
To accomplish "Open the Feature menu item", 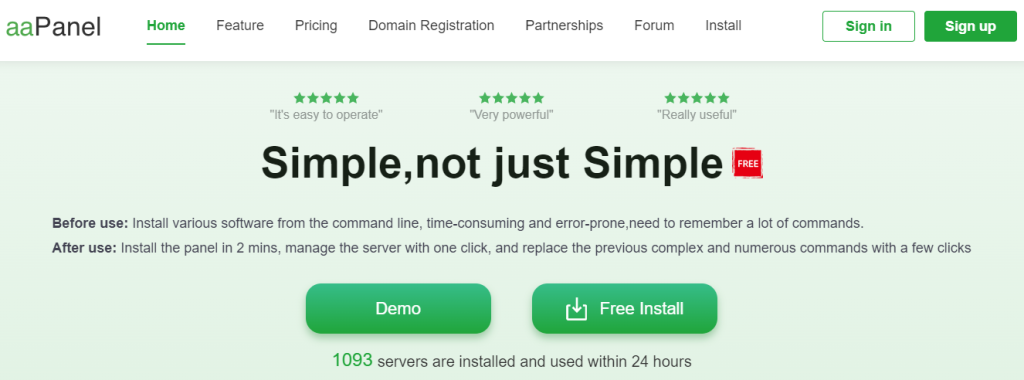I will [240, 26].
